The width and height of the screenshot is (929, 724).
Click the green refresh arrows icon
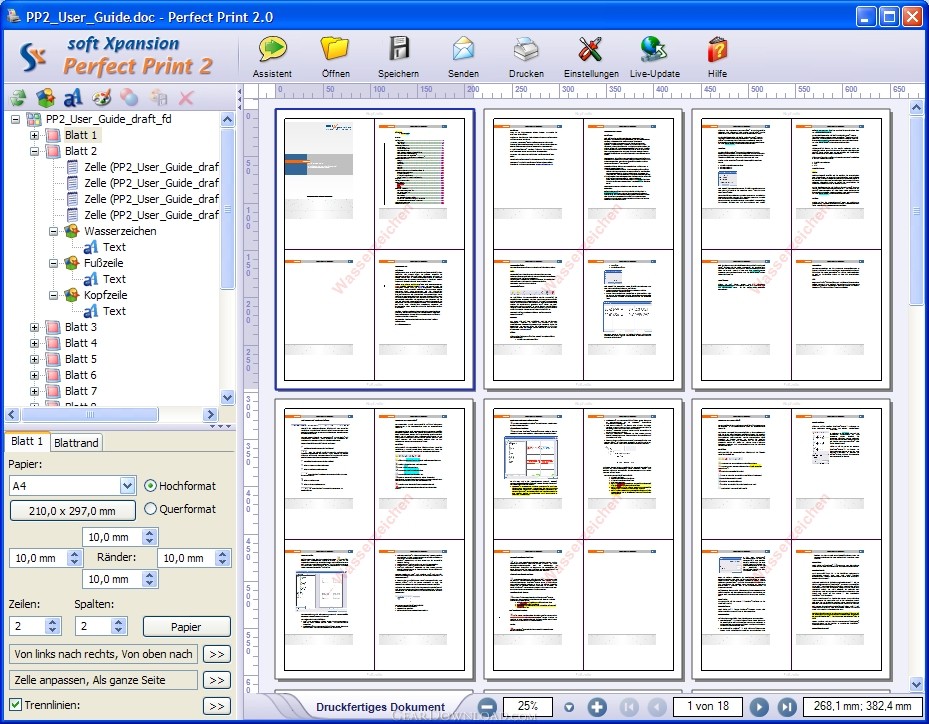point(18,98)
